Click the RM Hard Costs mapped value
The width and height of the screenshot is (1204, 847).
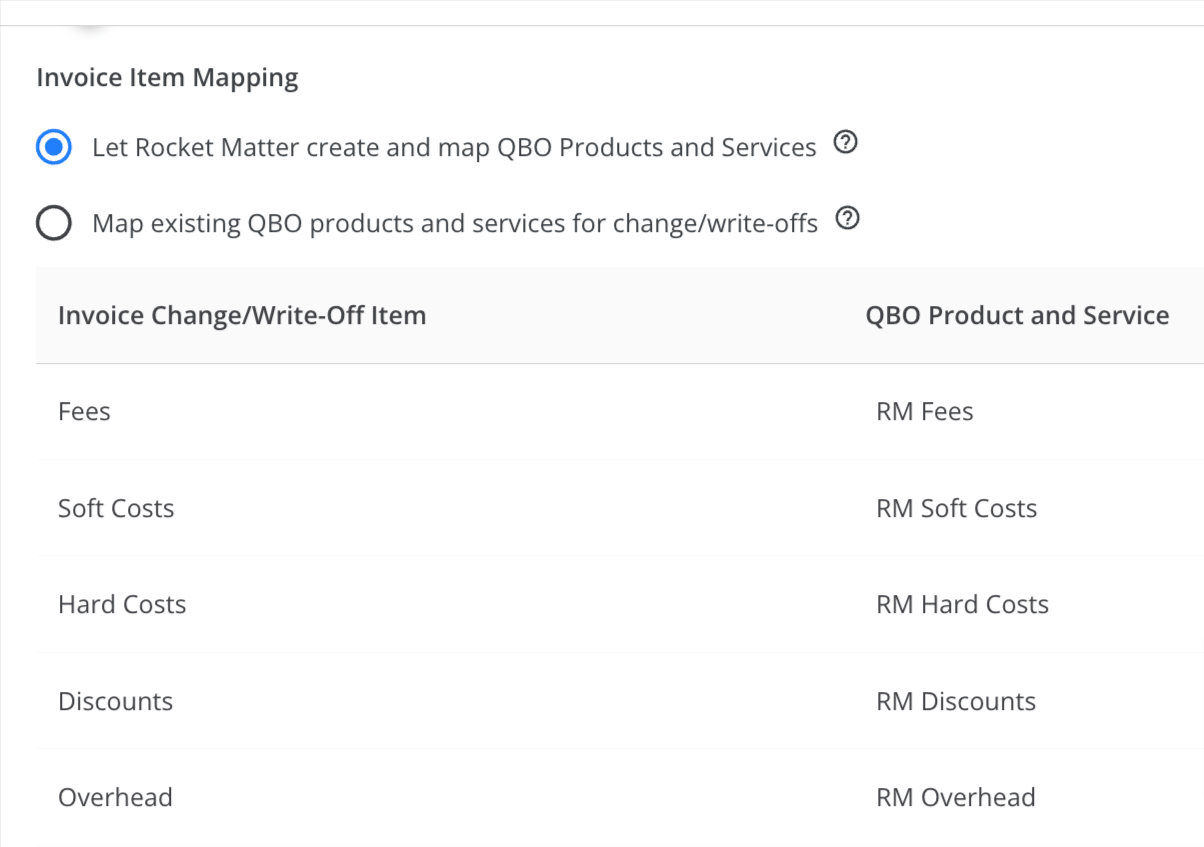point(963,605)
